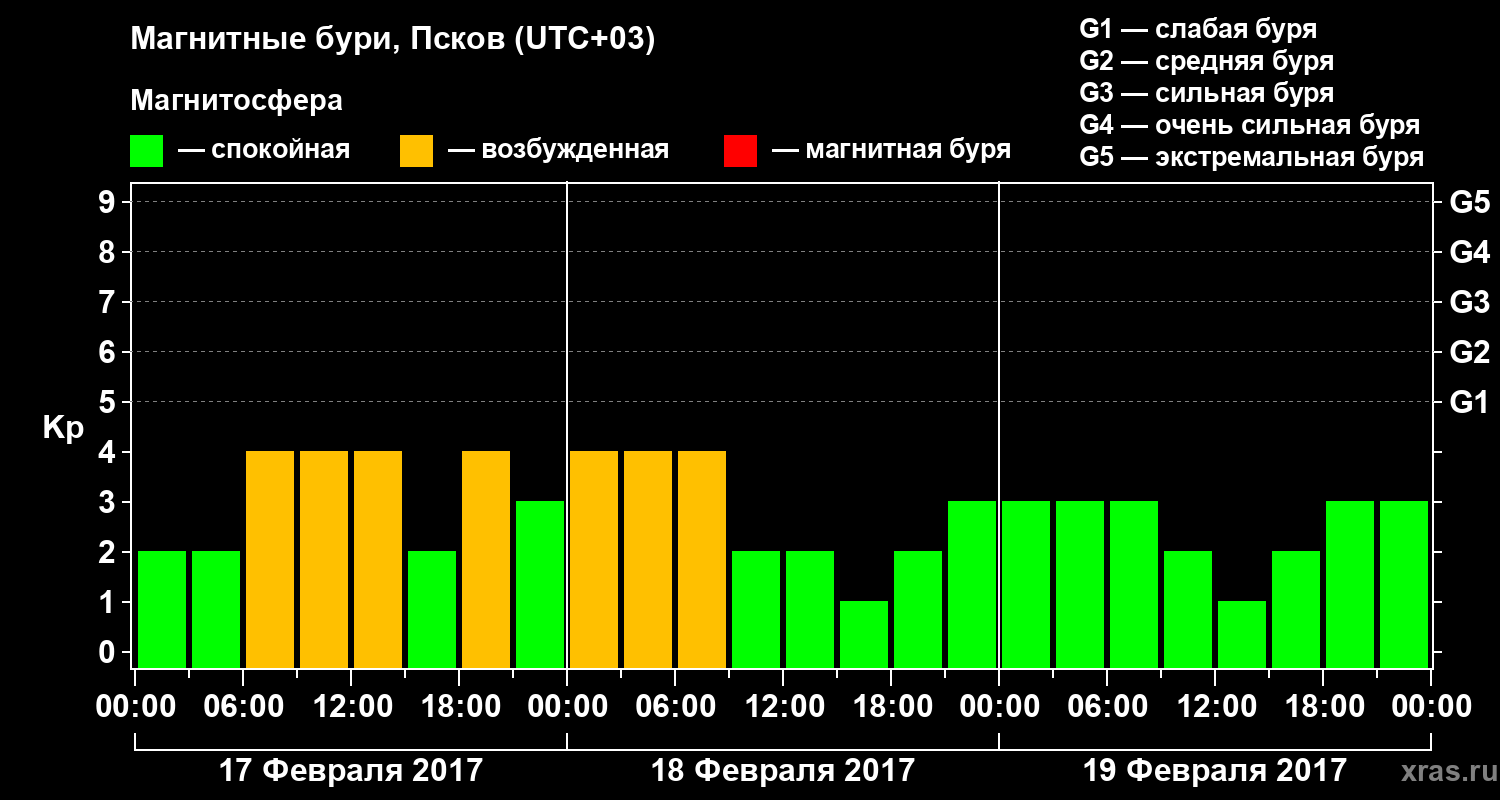This screenshot has width=1500, height=800.
Task: Click the '5' value on the Kp axis
Action: [x=109, y=402]
